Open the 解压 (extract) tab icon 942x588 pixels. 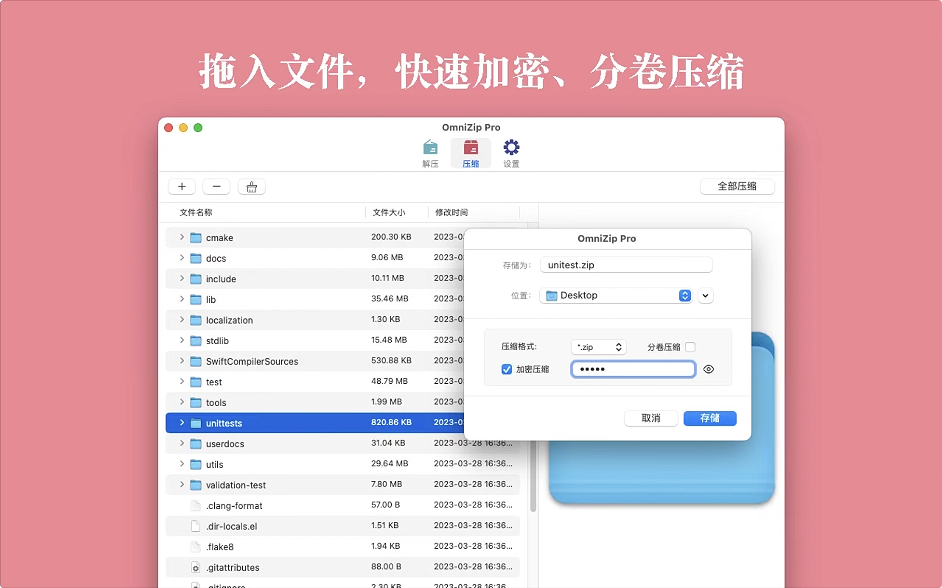430,149
